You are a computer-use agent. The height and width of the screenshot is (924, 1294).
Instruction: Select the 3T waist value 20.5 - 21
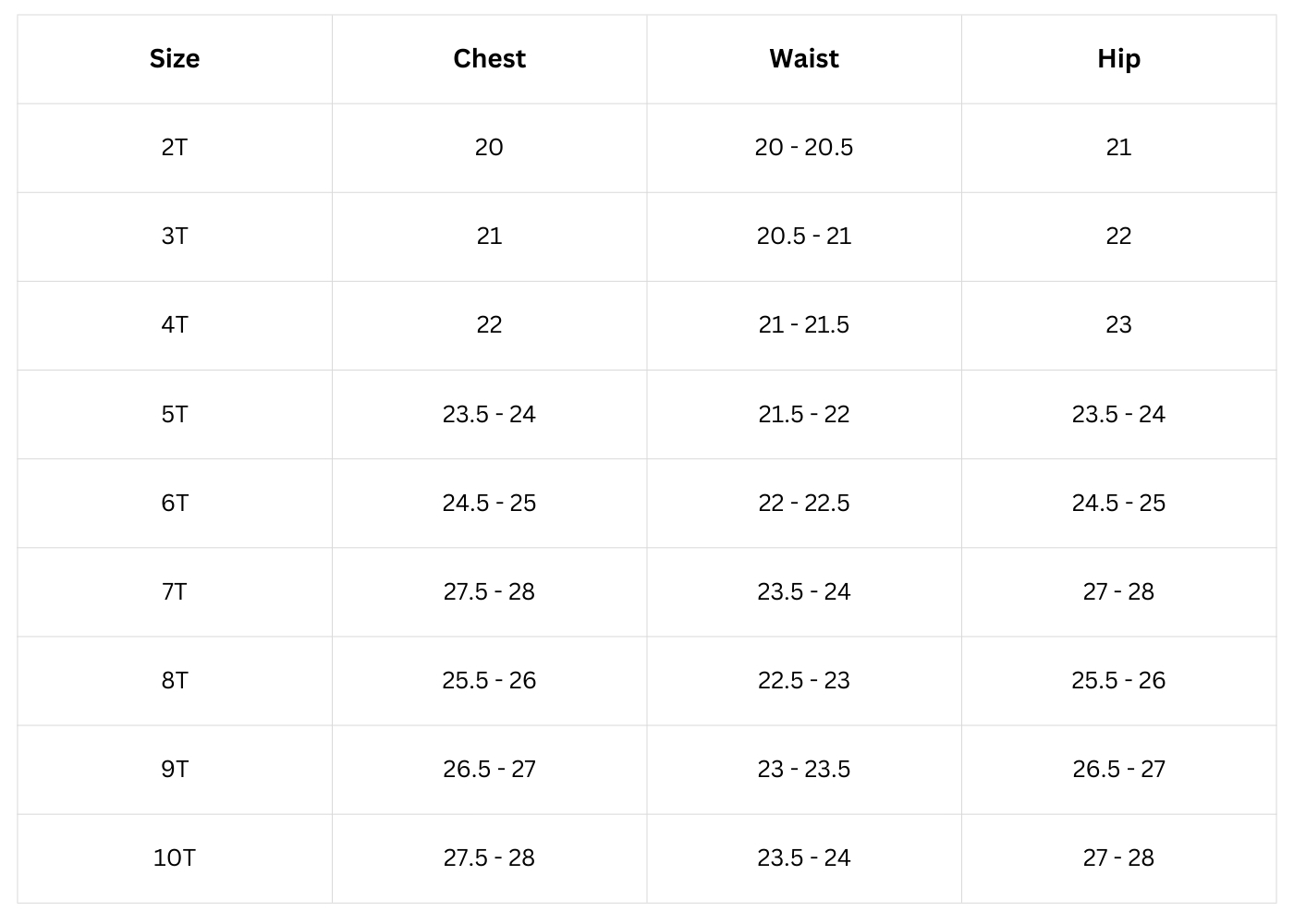(x=803, y=237)
